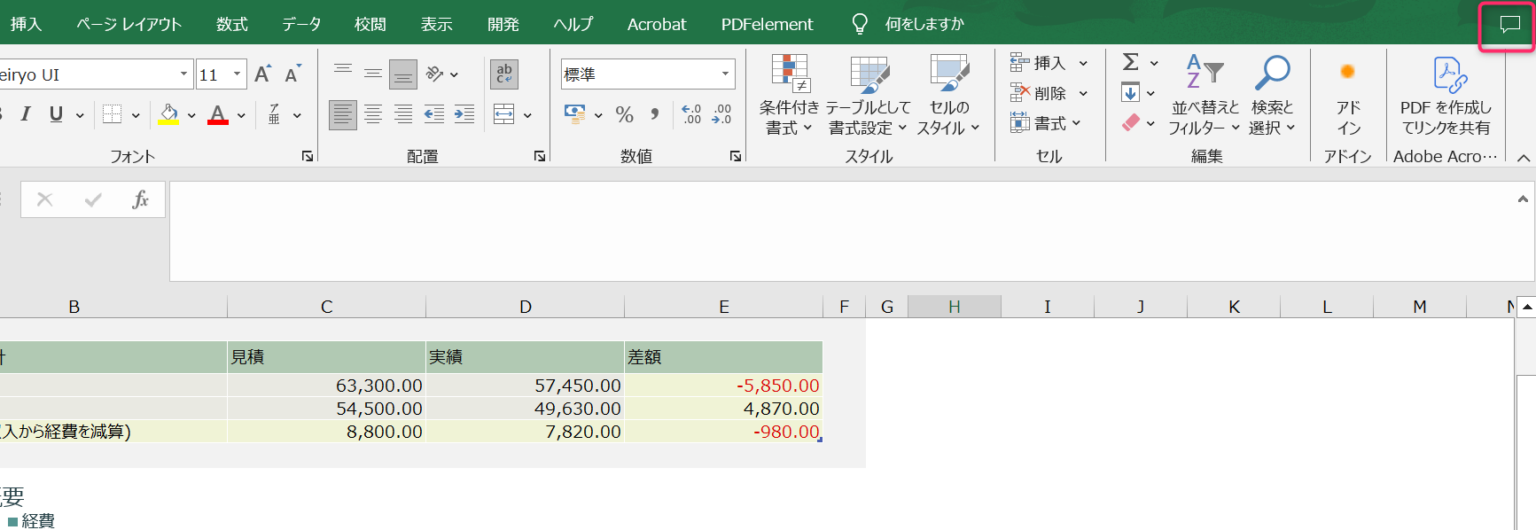The height and width of the screenshot is (530, 1536).
Task: Align text to middle of cell
Action: 373,73
